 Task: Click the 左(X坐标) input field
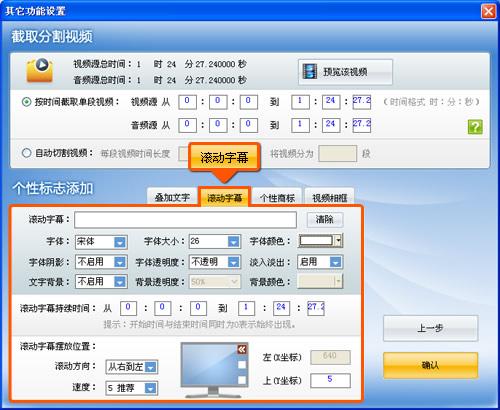(330, 357)
